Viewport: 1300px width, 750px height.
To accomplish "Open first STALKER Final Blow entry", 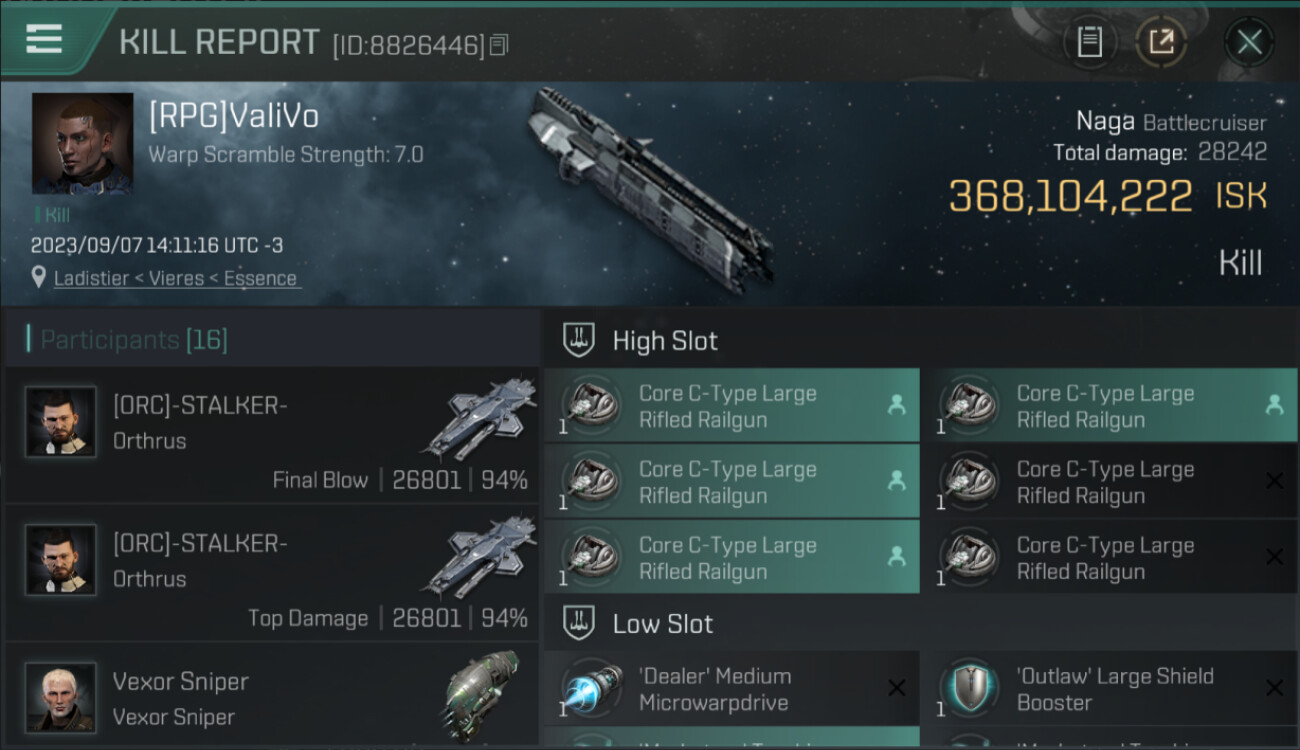I will tap(272, 434).
